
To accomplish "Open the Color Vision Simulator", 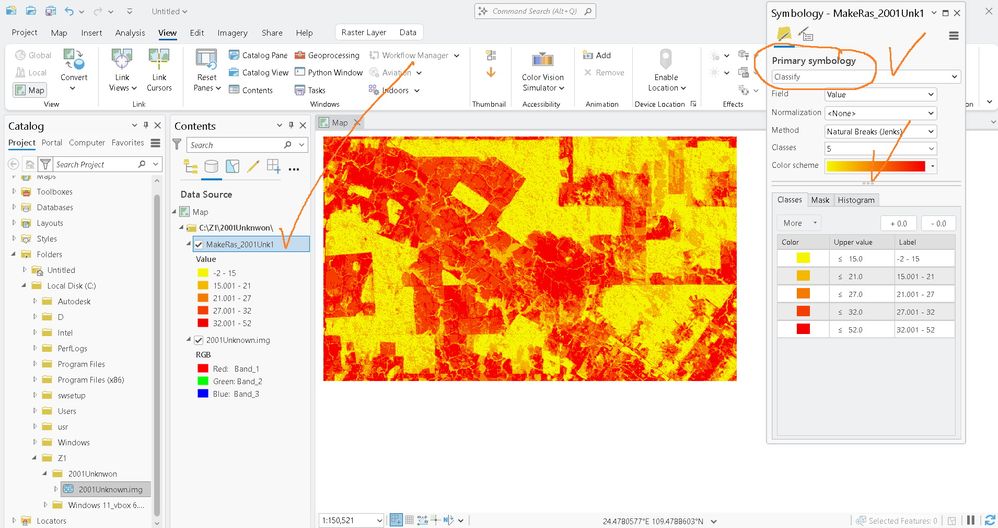I will point(543,70).
